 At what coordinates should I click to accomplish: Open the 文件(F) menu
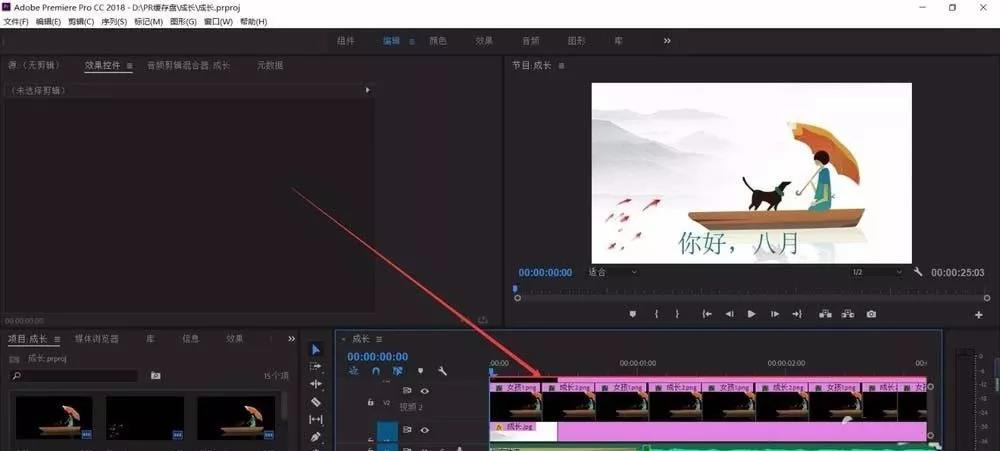16,22
